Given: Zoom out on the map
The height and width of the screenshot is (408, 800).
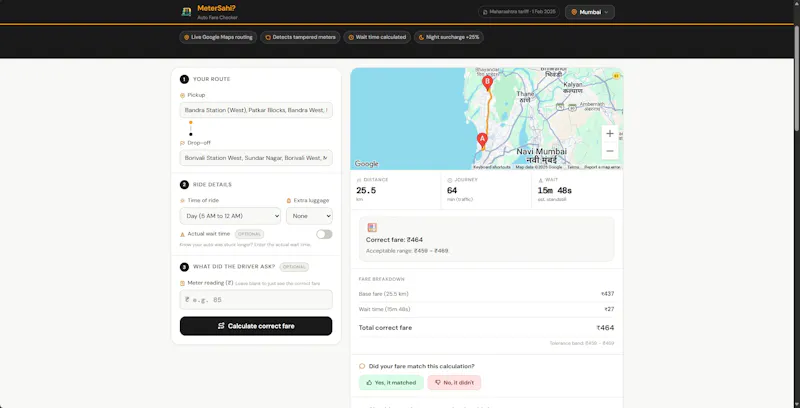Looking at the screenshot, I should 610,151.
